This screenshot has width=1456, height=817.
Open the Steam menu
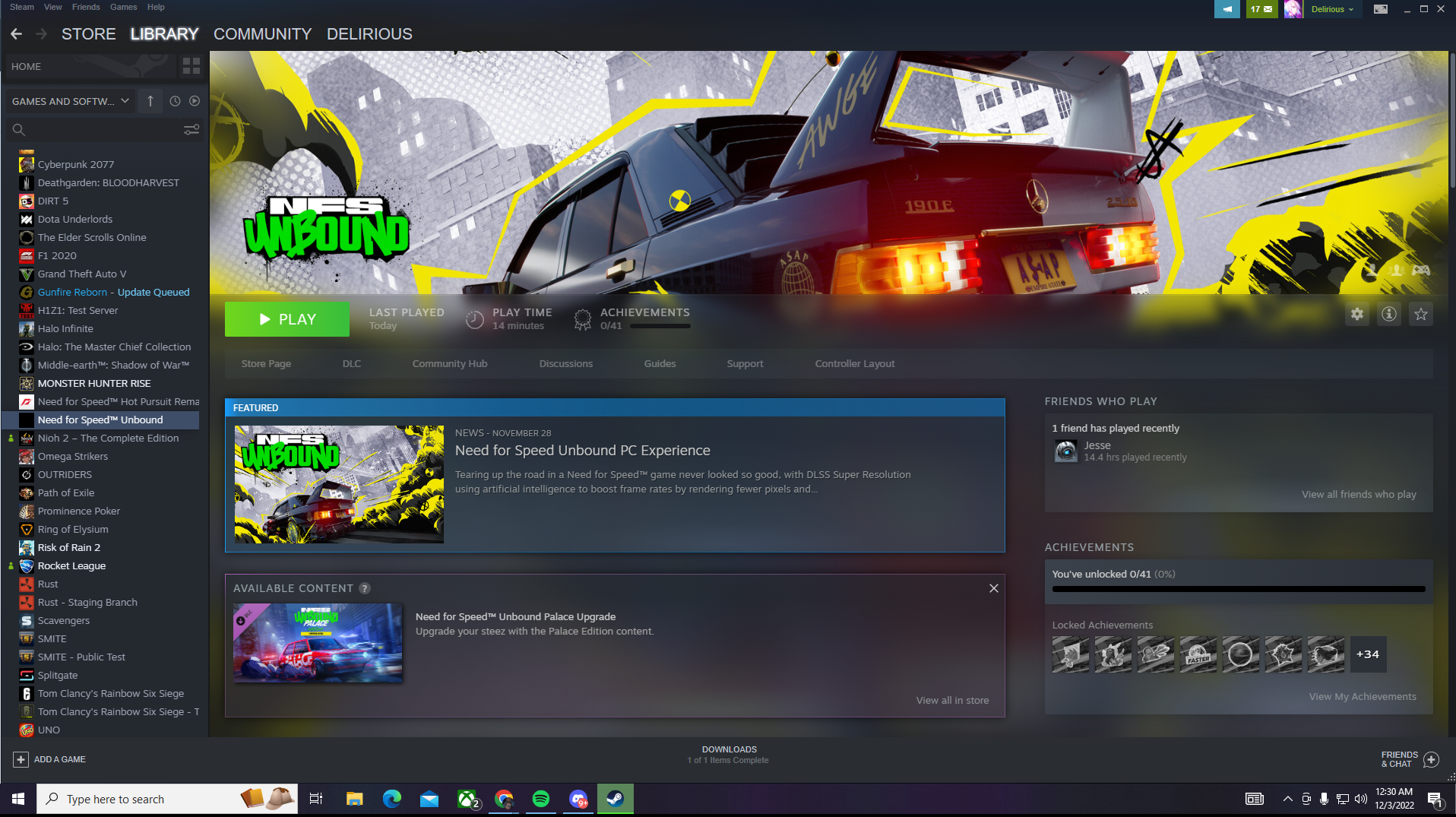click(x=22, y=7)
